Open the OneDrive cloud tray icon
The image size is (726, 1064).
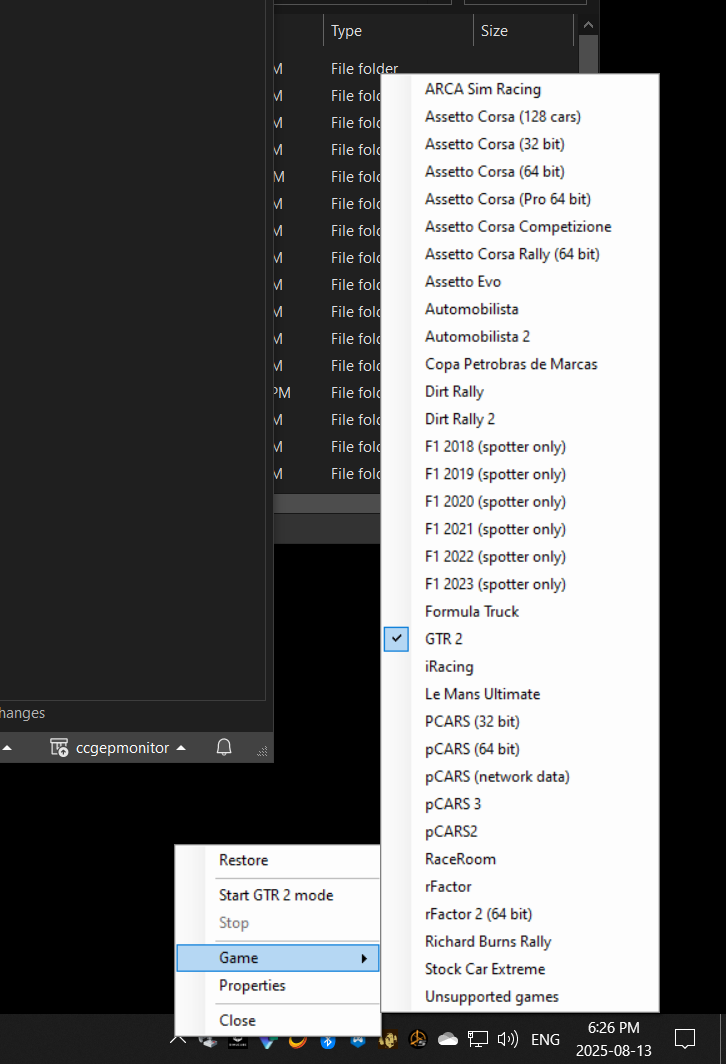(x=448, y=1039)
